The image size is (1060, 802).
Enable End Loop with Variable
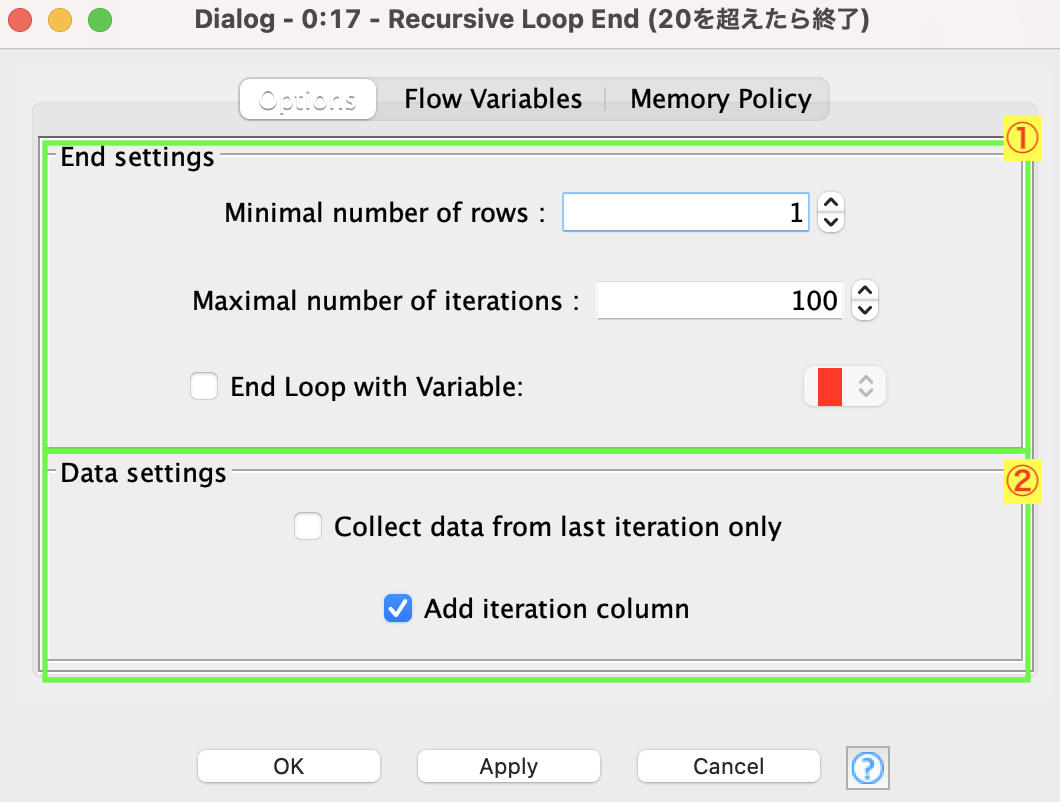204,386
